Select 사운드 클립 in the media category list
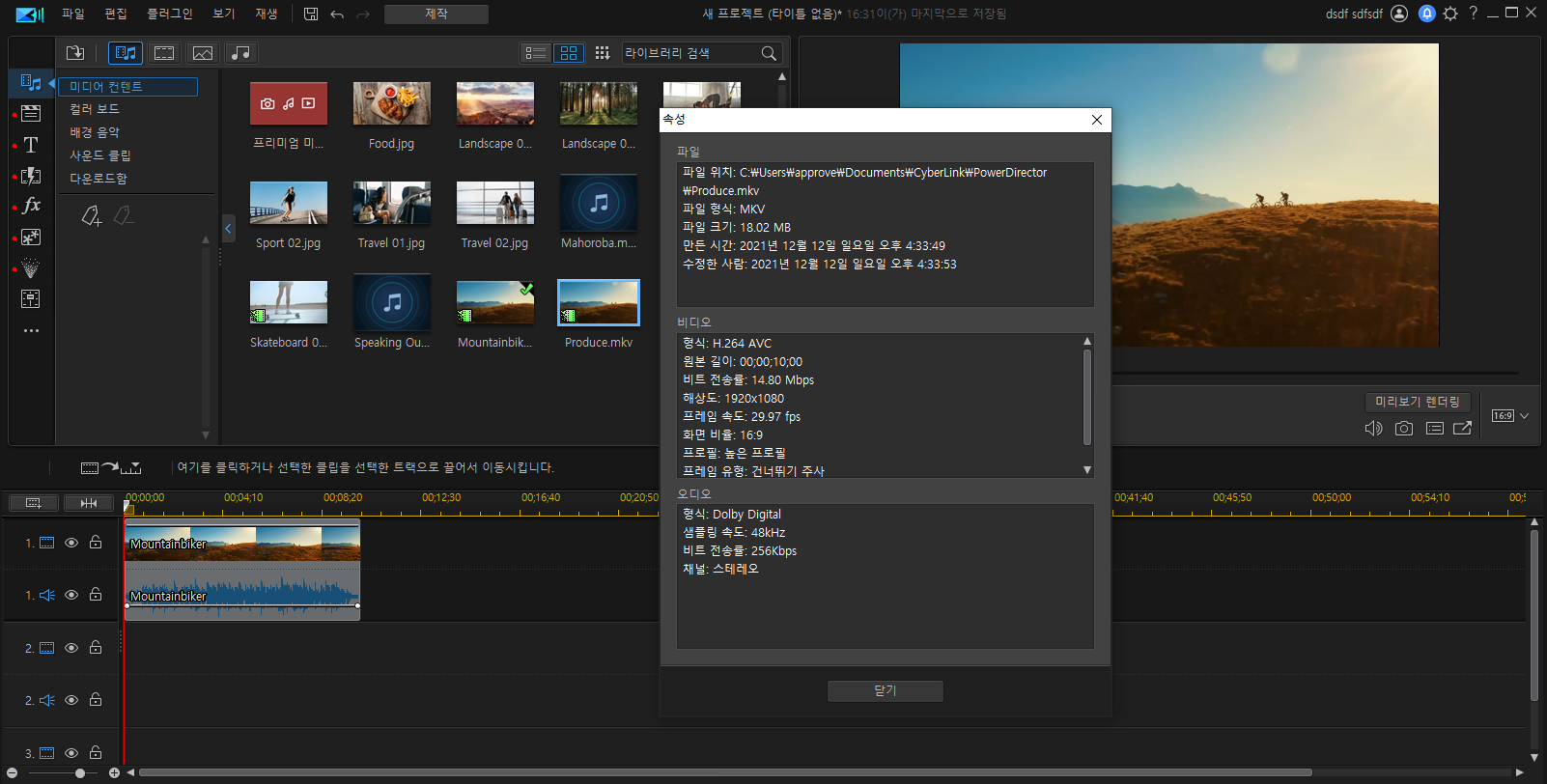The height and width of the screenshot is (784, 1547). pyautogui.click(x=100, y=155)
